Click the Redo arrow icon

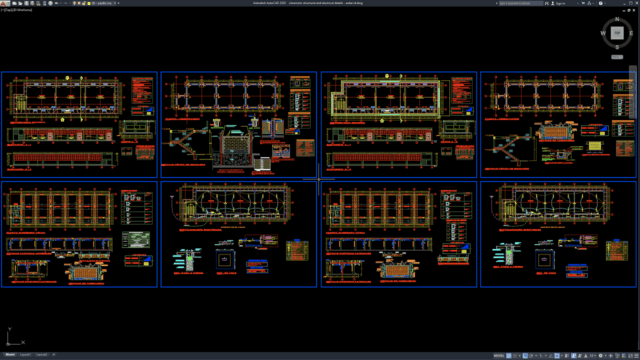65,3
